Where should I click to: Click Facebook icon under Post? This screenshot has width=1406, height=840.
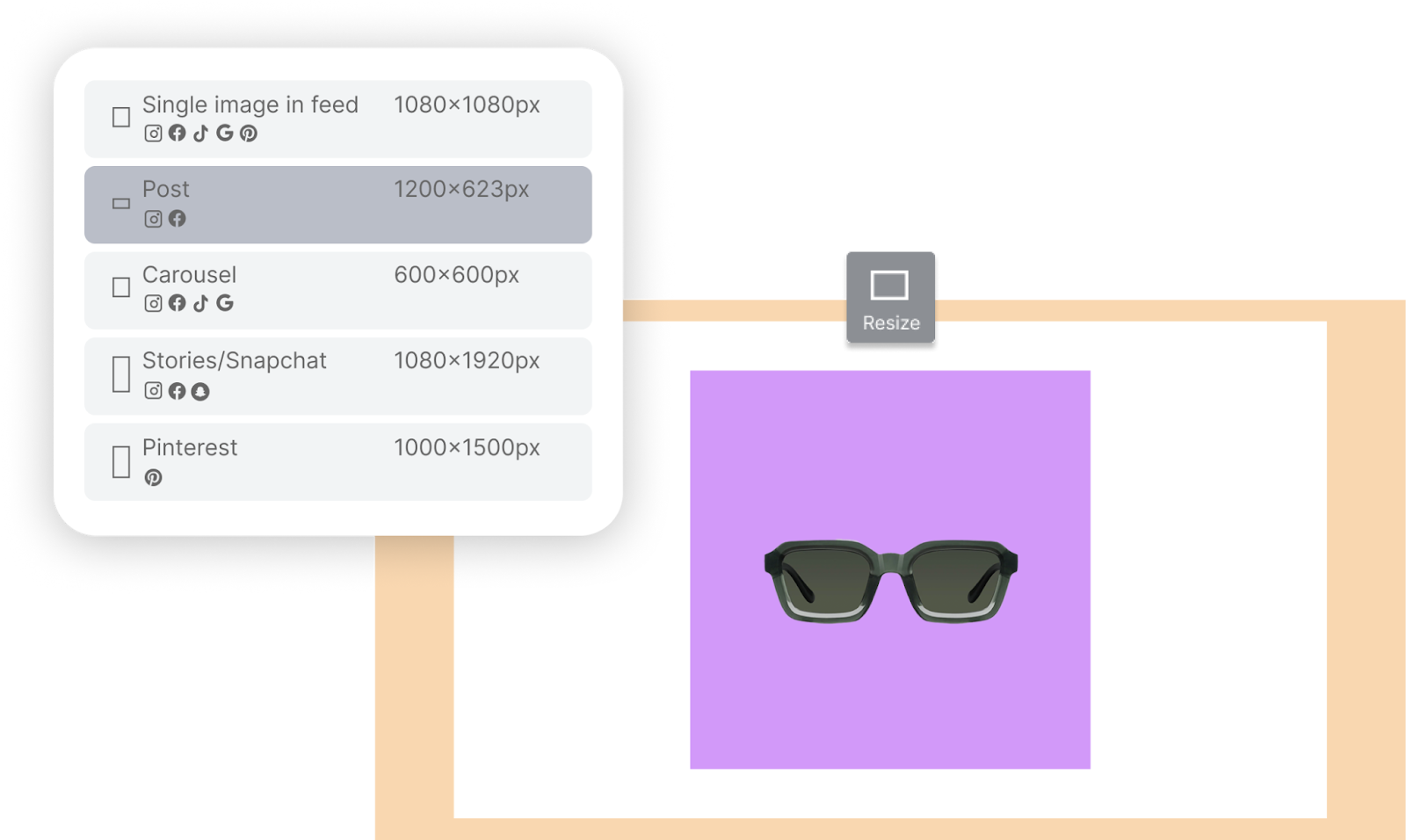coord(177,218)
